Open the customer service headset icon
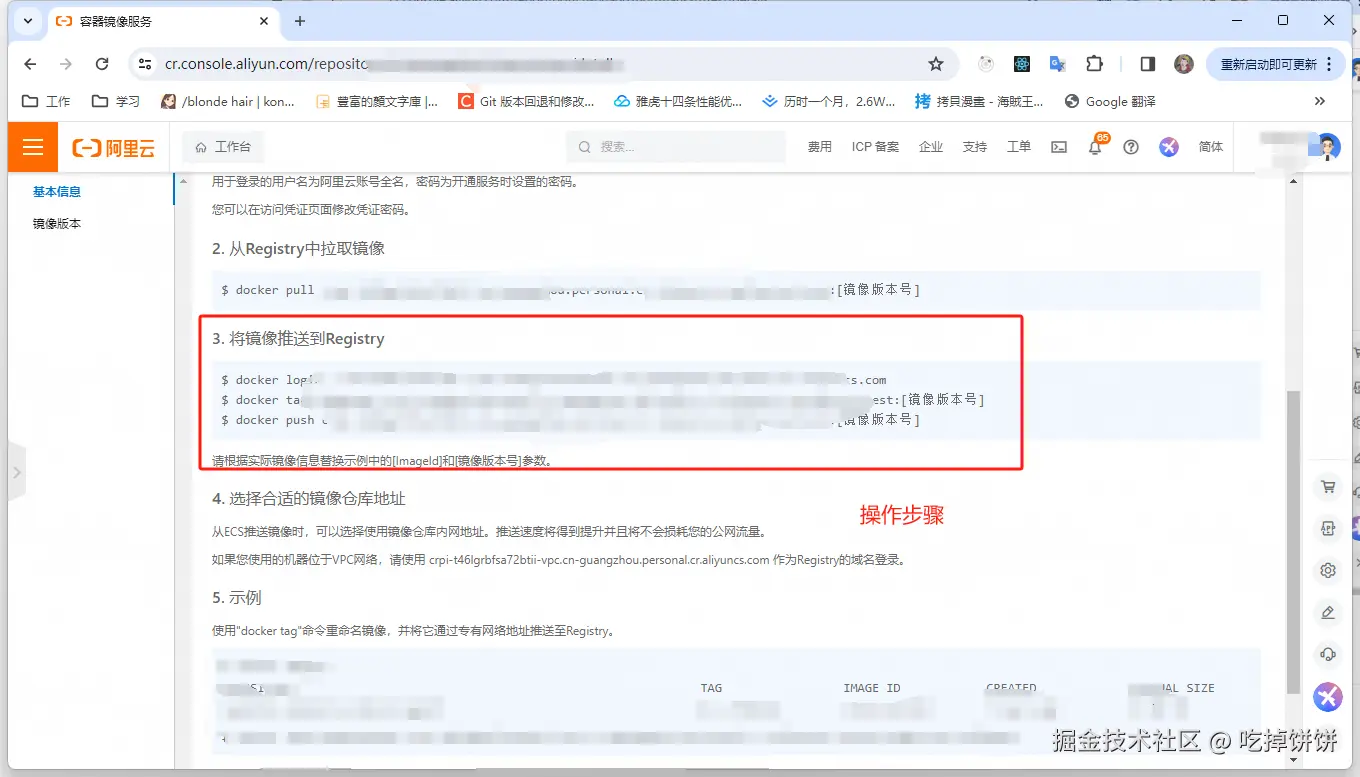The width and height of the screenshot is (1360, 777). coord(1328,654)
